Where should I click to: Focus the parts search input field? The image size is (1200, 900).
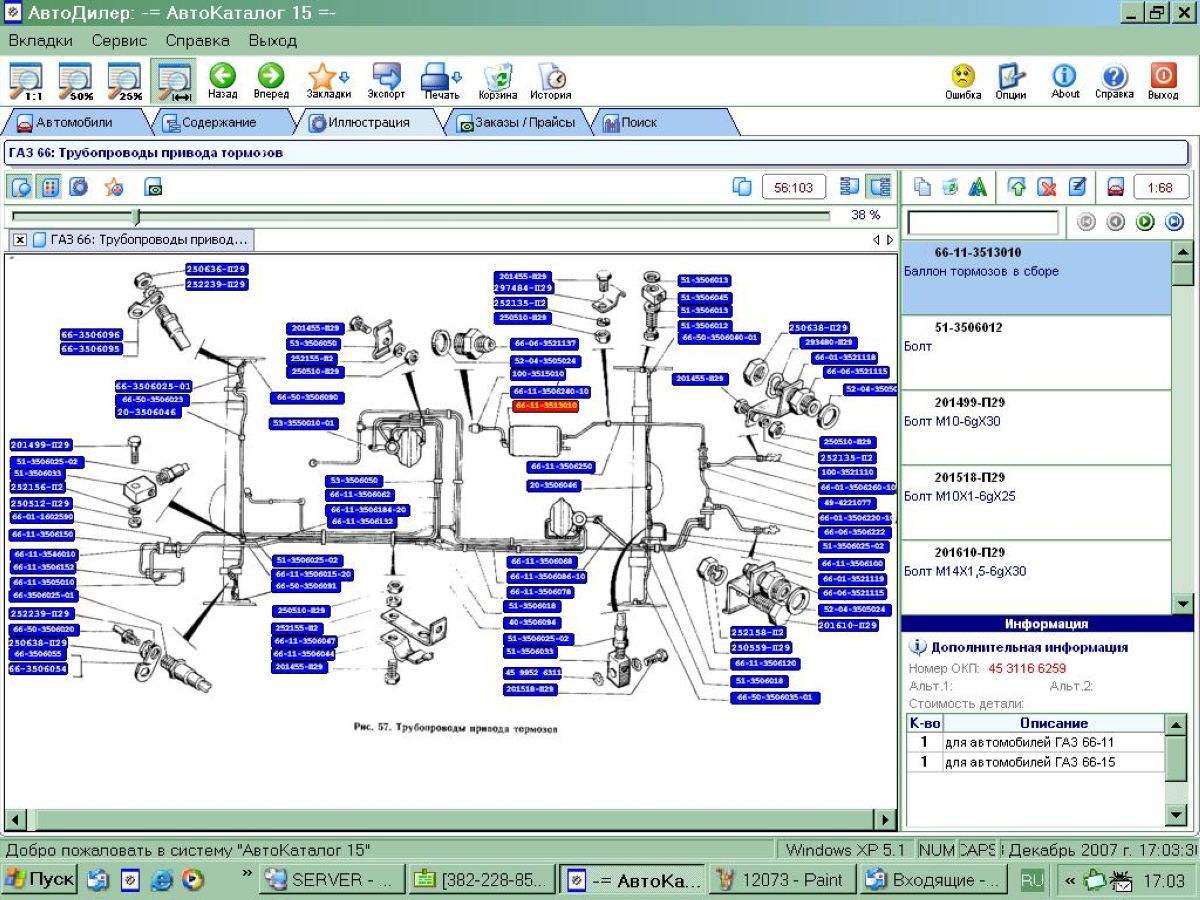point(982,222)
